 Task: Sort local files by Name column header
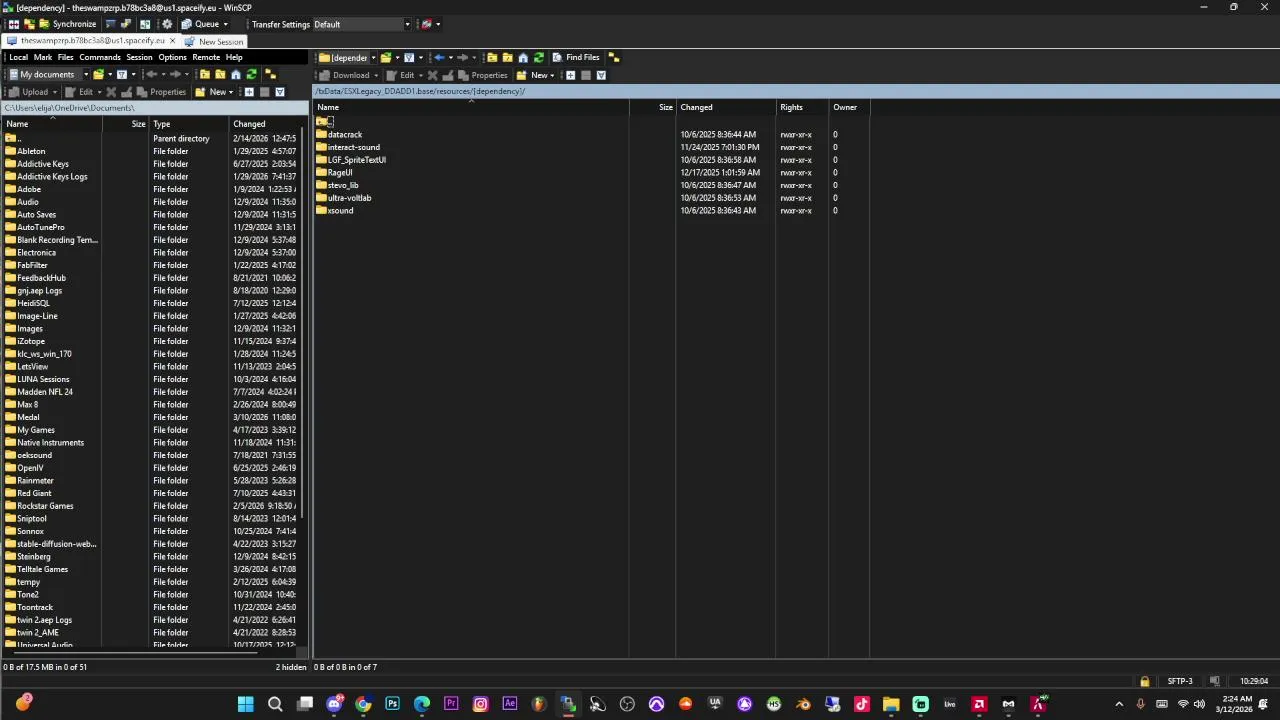coord(52,124)
